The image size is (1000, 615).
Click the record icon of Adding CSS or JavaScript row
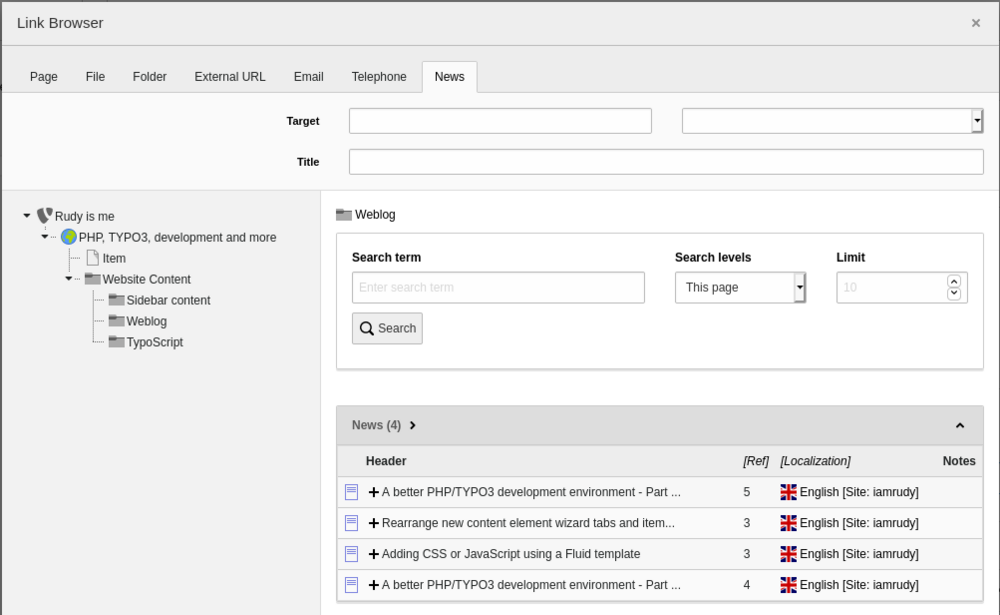(x=351, y=554)
